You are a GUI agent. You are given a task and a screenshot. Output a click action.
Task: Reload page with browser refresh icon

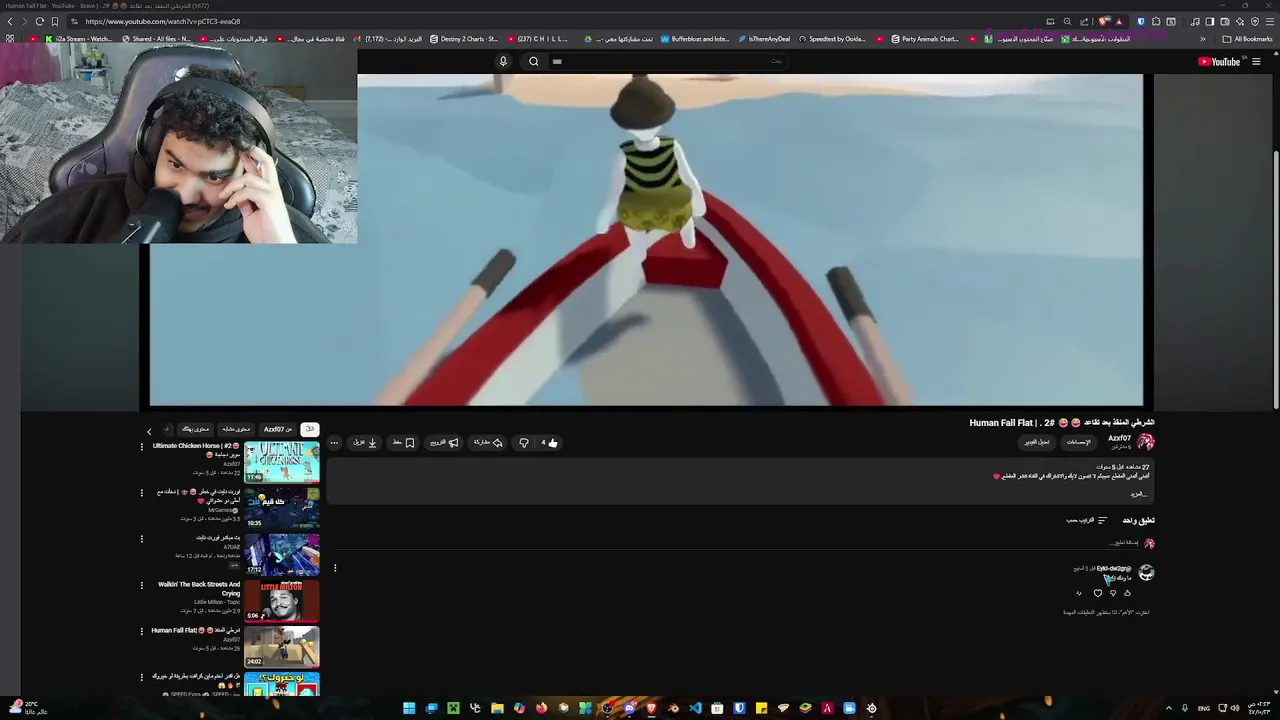[x=39, y=21]
